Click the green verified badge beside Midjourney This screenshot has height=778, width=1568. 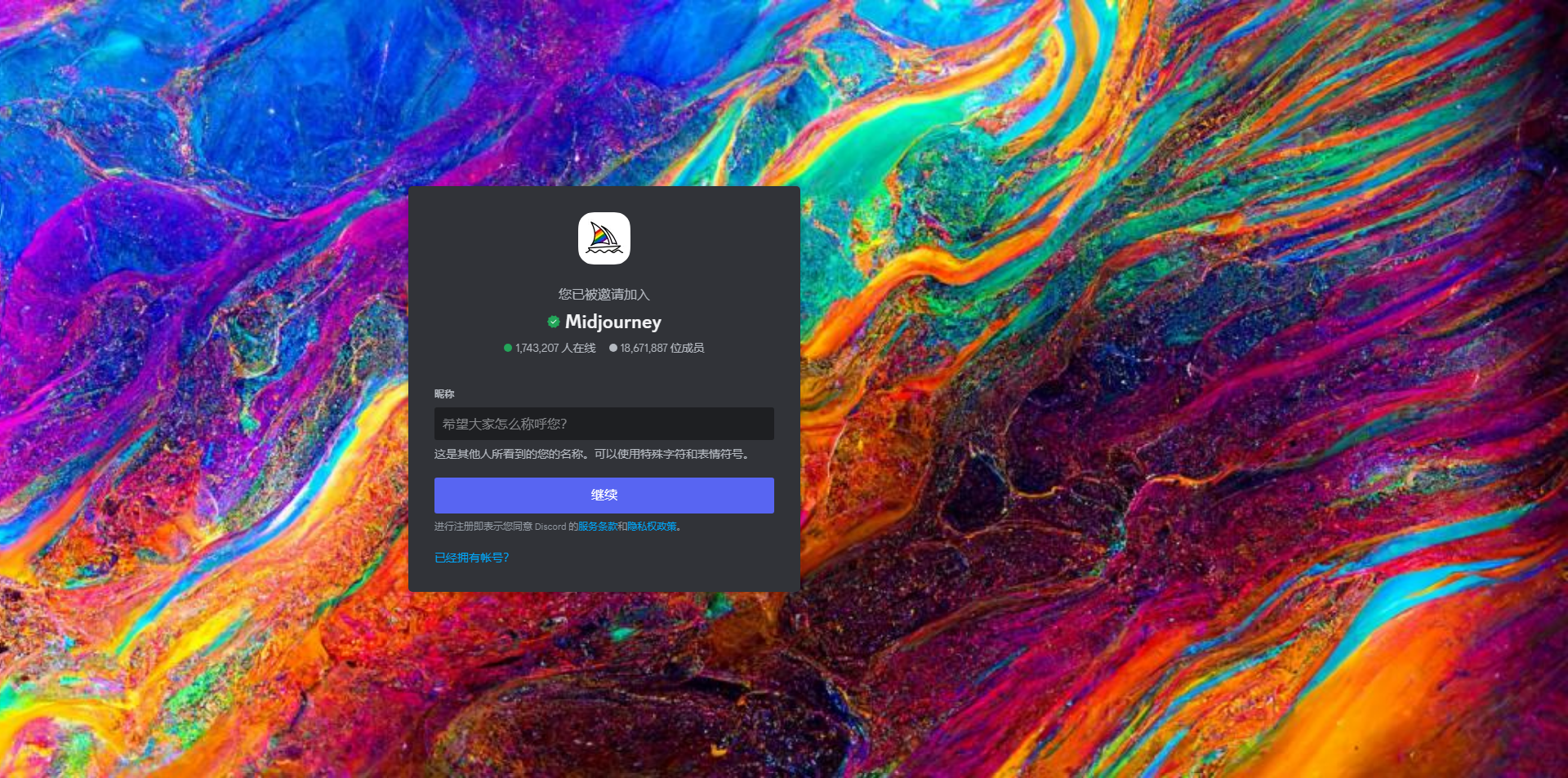554,322
